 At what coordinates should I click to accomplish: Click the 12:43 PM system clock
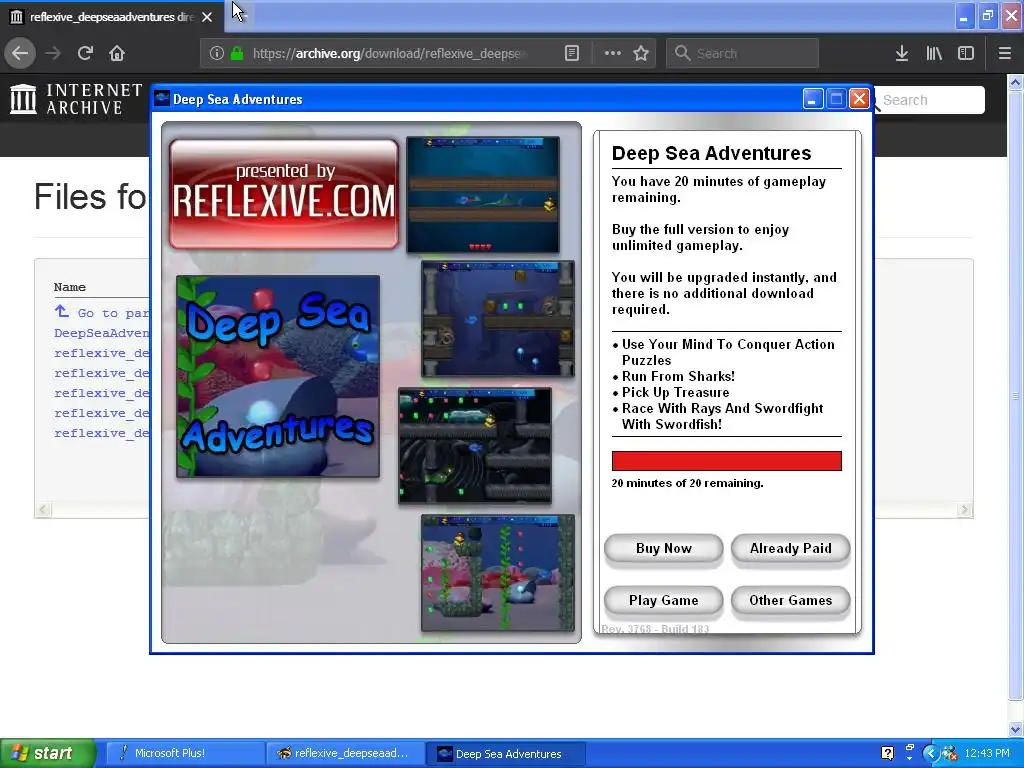pyautogui.click(x=987, y=753)
